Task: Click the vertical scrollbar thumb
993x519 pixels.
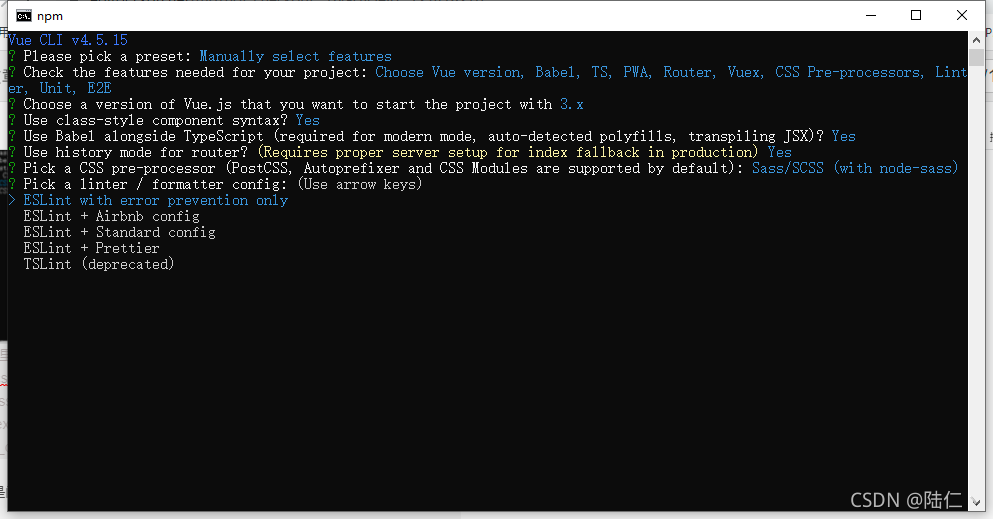Action: (x=976, y=57)
